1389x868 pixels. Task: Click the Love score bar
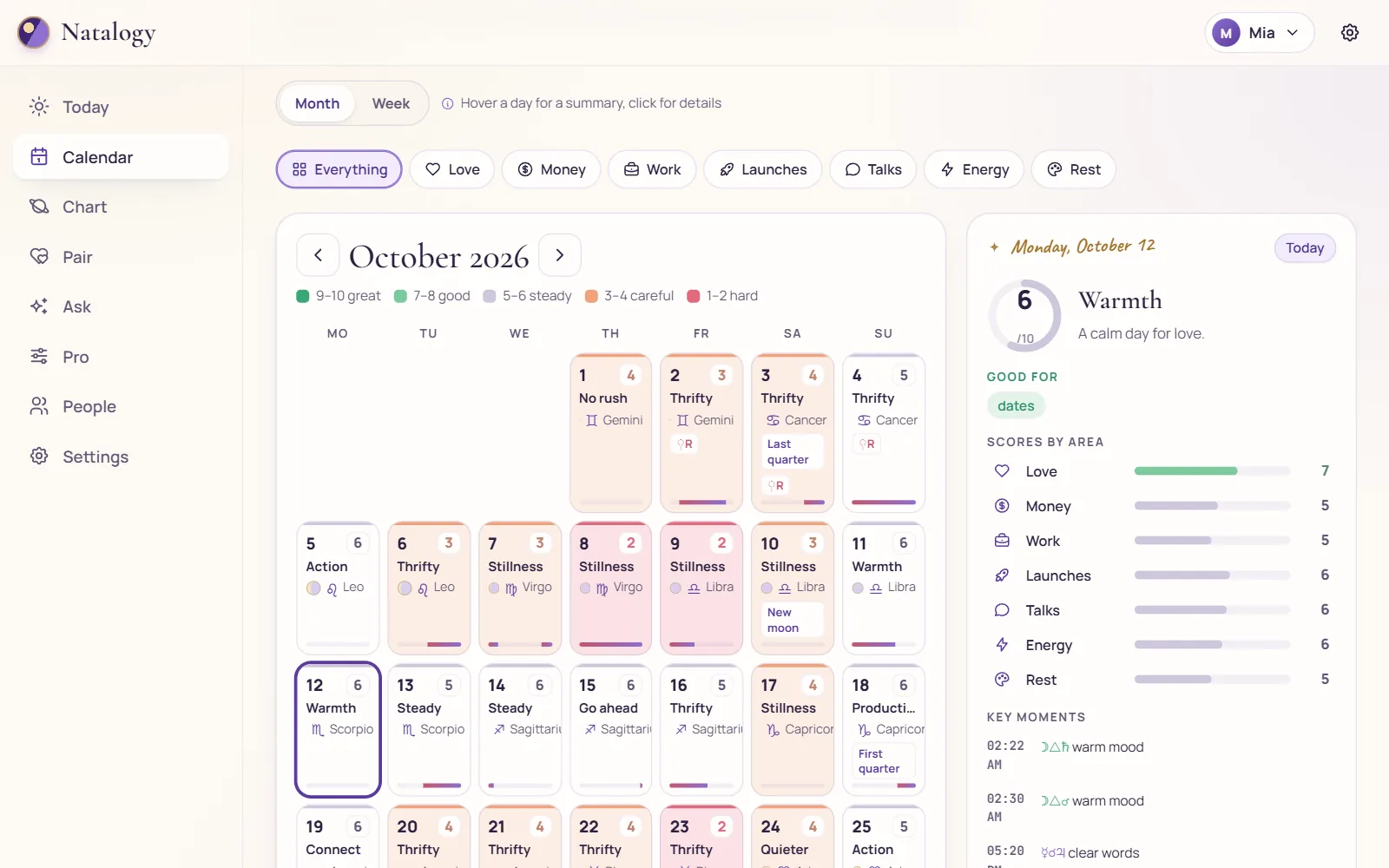point(1212,471)
